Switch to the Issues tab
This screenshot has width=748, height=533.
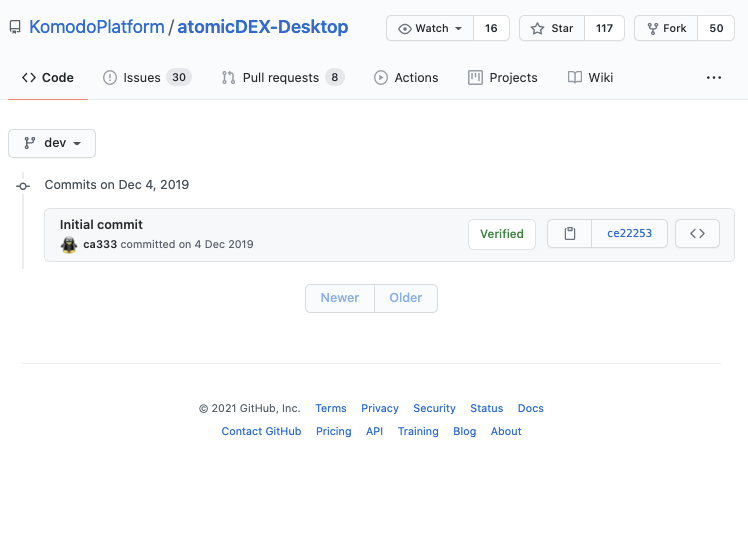(147, 77)
